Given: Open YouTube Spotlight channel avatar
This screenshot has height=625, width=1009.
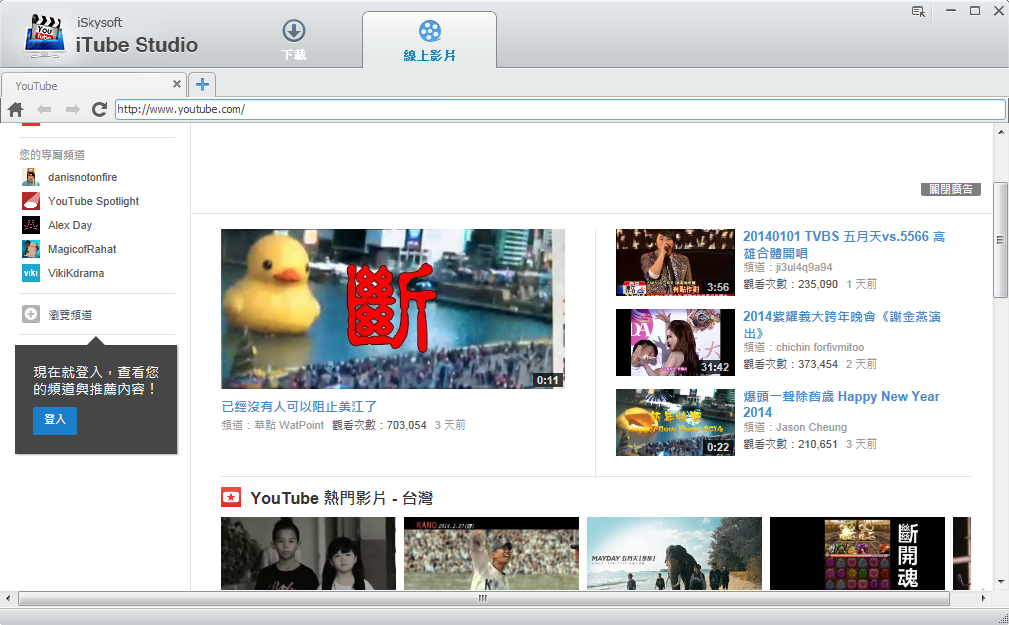Looking at the screenshot, I should coord(31,201).
